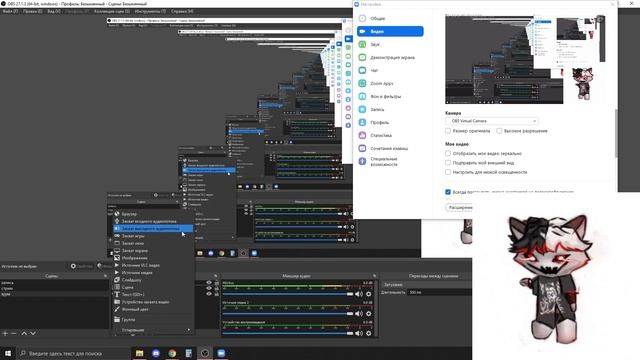
Task: Select the Звук section in Zoom settings
Action: [390, 44]
